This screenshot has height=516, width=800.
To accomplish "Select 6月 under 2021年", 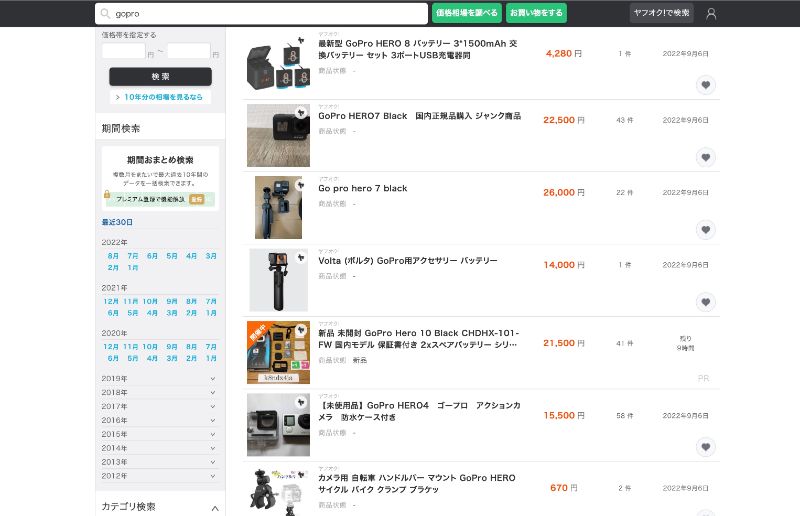I will (113, 313).
